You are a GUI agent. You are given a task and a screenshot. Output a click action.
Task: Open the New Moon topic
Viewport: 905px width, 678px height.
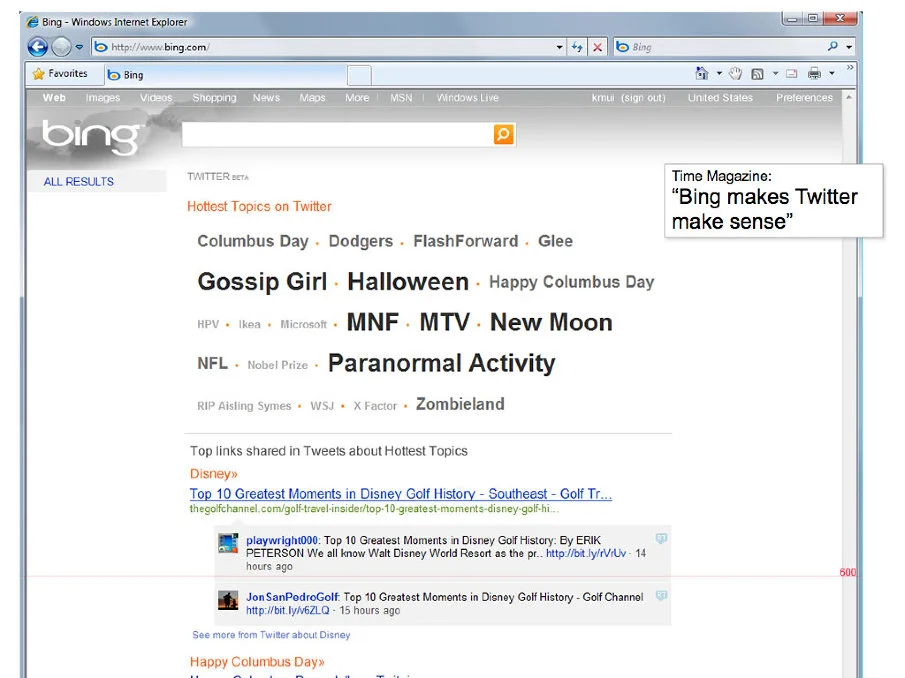coord(551,322)
